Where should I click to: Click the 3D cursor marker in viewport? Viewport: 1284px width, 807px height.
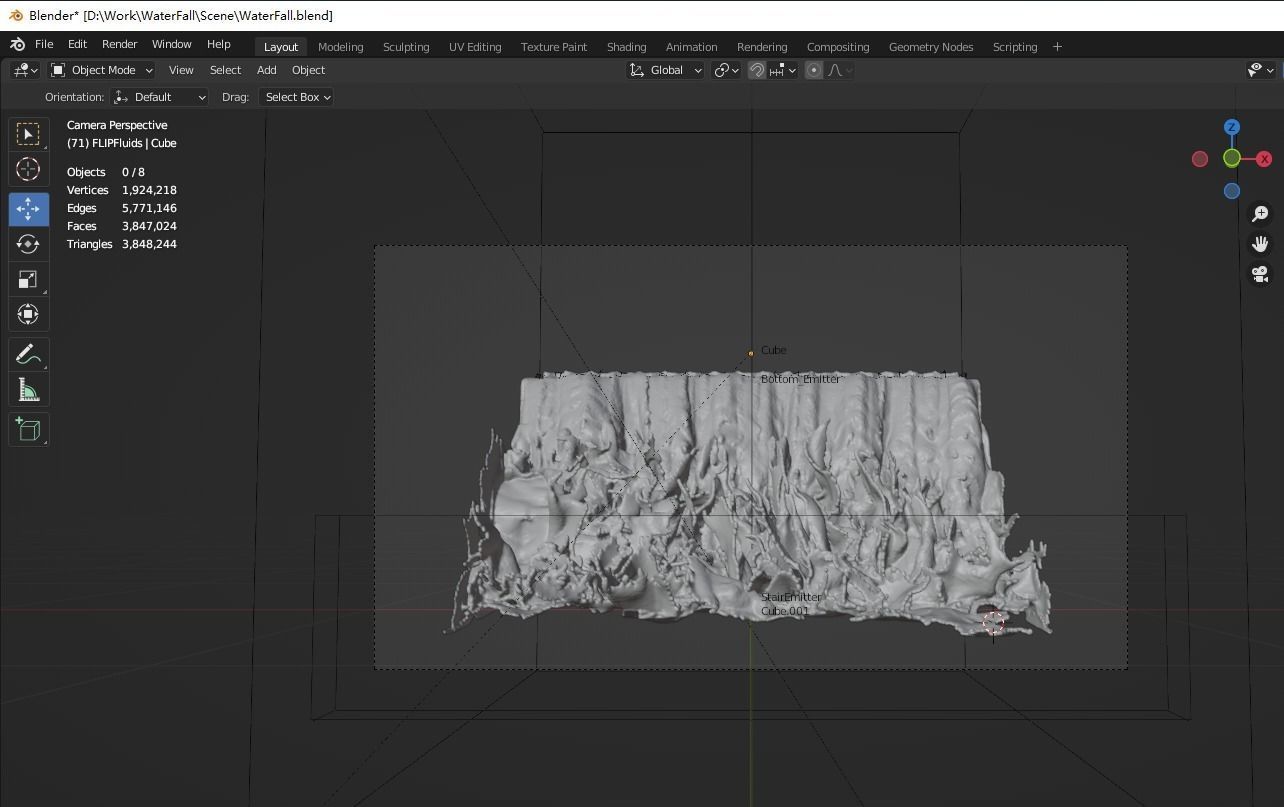[x=993, y=623]
